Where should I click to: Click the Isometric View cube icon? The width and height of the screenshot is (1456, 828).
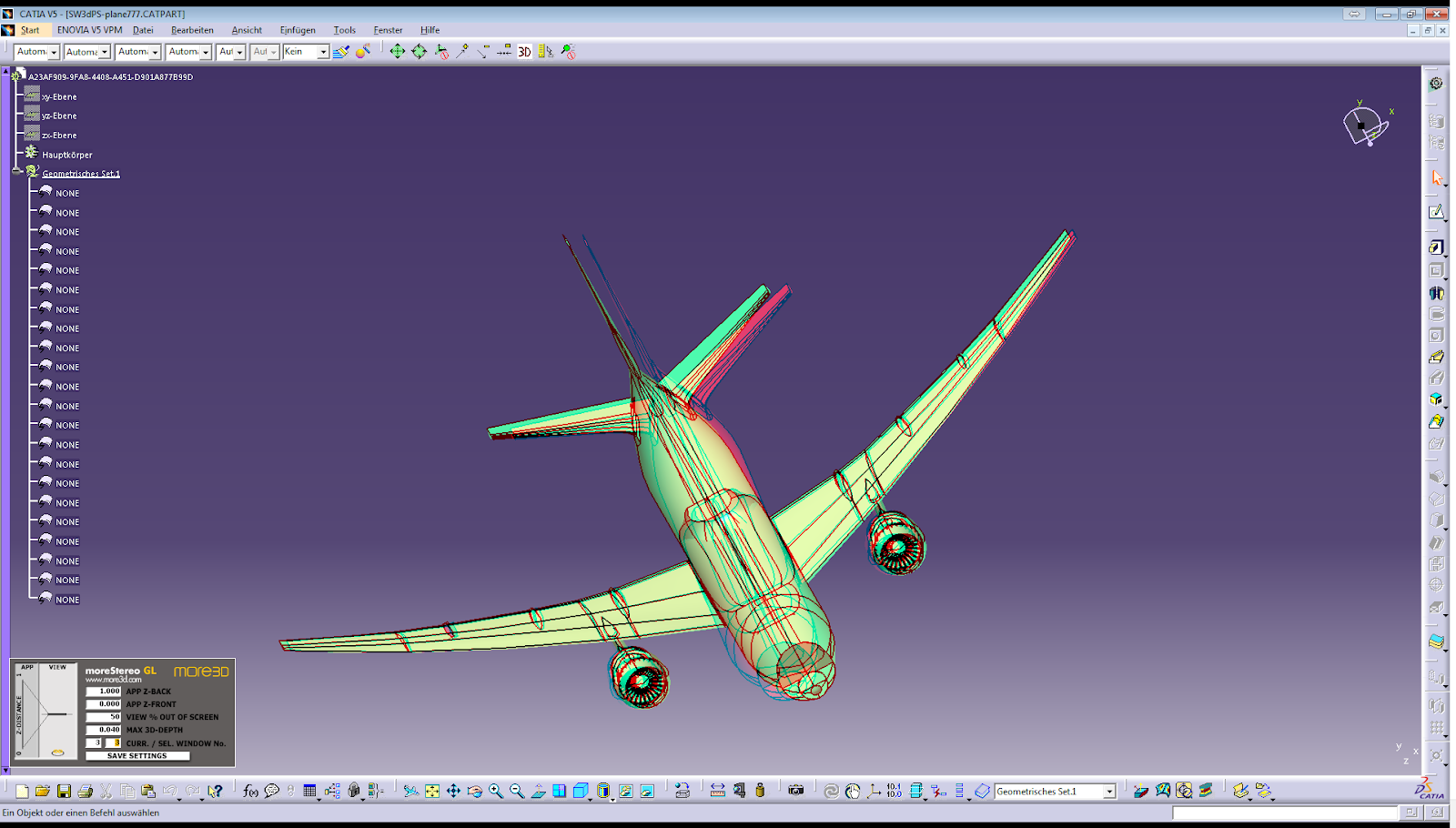point(581,790)
